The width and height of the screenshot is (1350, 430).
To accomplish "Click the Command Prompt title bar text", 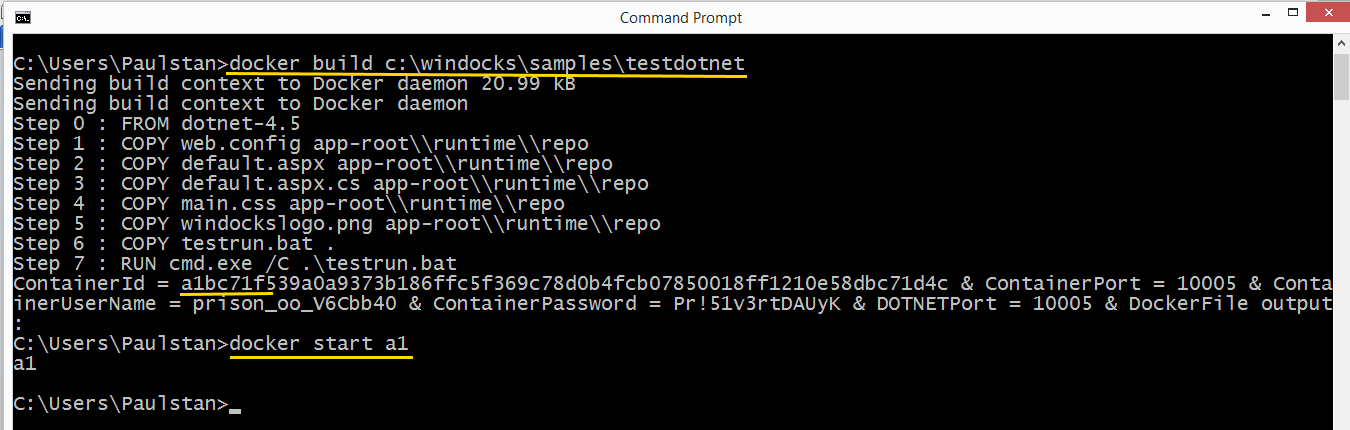I will (681, 18).
